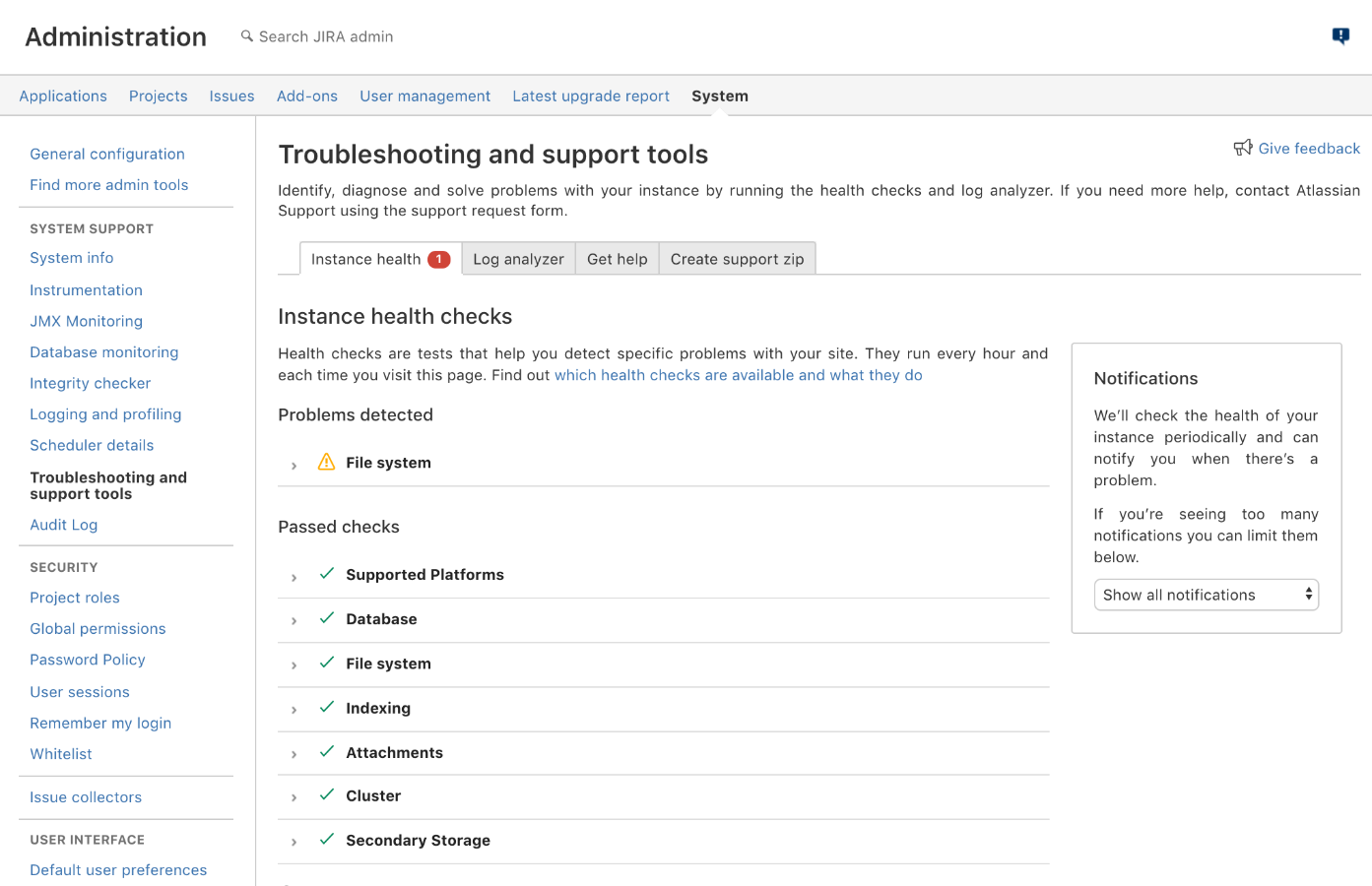
Task: Expand the Cluster health check details
Action: point(294,797)
